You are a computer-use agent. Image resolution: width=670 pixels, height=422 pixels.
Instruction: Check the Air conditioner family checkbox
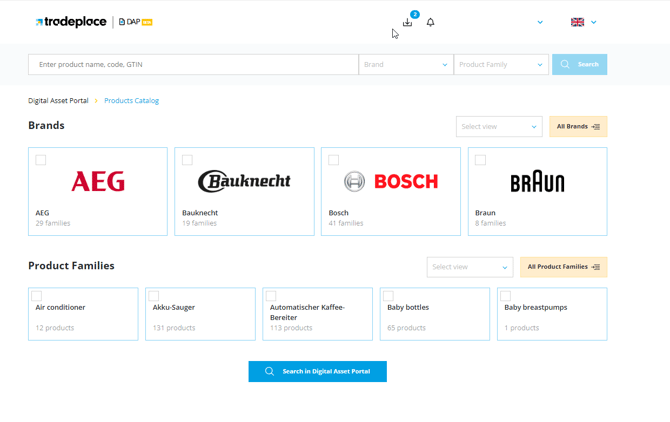point(37,296)
